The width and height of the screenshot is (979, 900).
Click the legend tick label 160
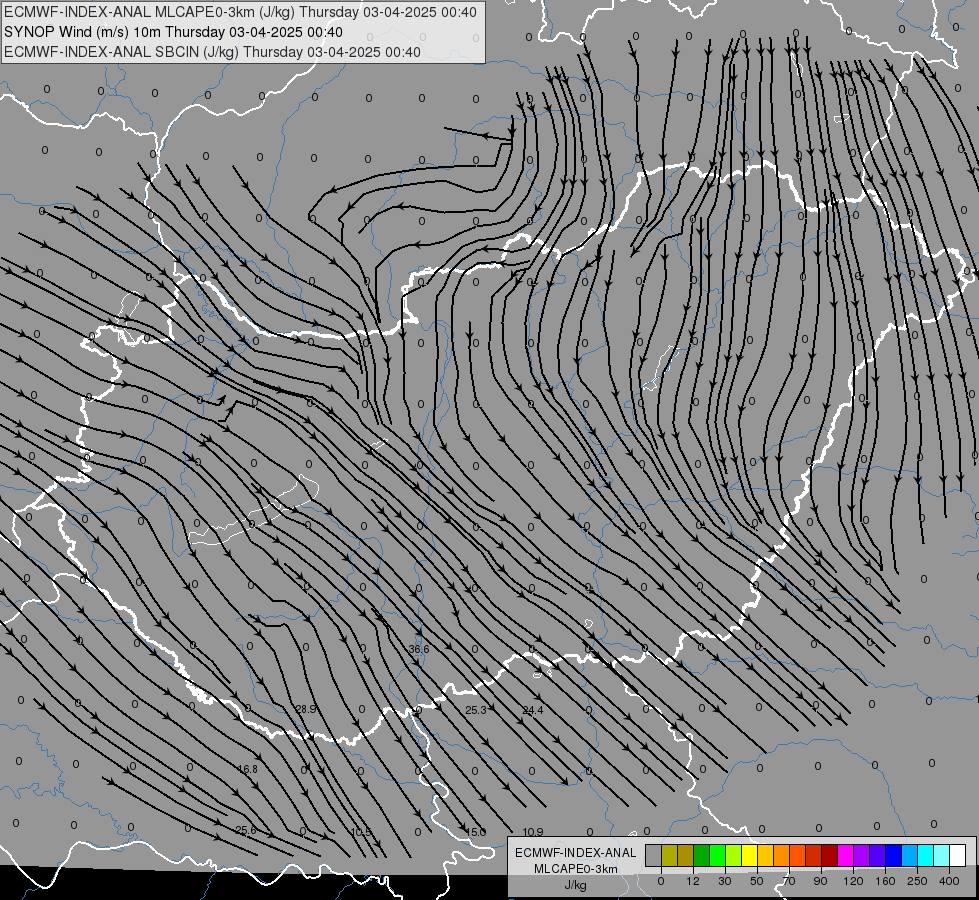[885, 881]
